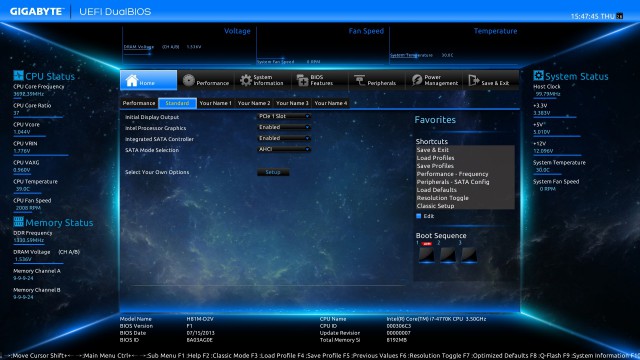Click the Classic Setup shortcut

coord(436,206)
